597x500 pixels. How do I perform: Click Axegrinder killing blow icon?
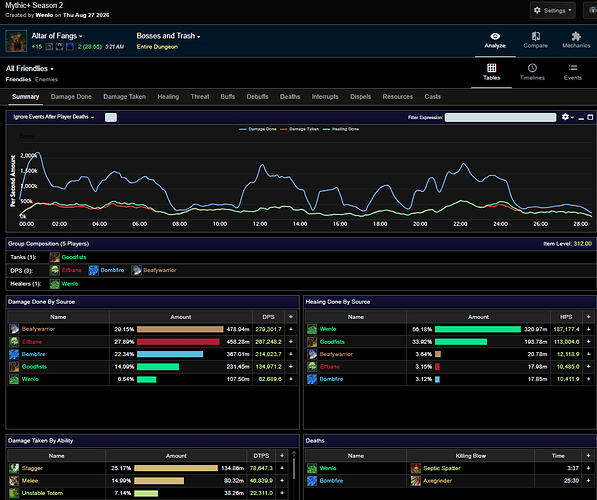(416, 481)
